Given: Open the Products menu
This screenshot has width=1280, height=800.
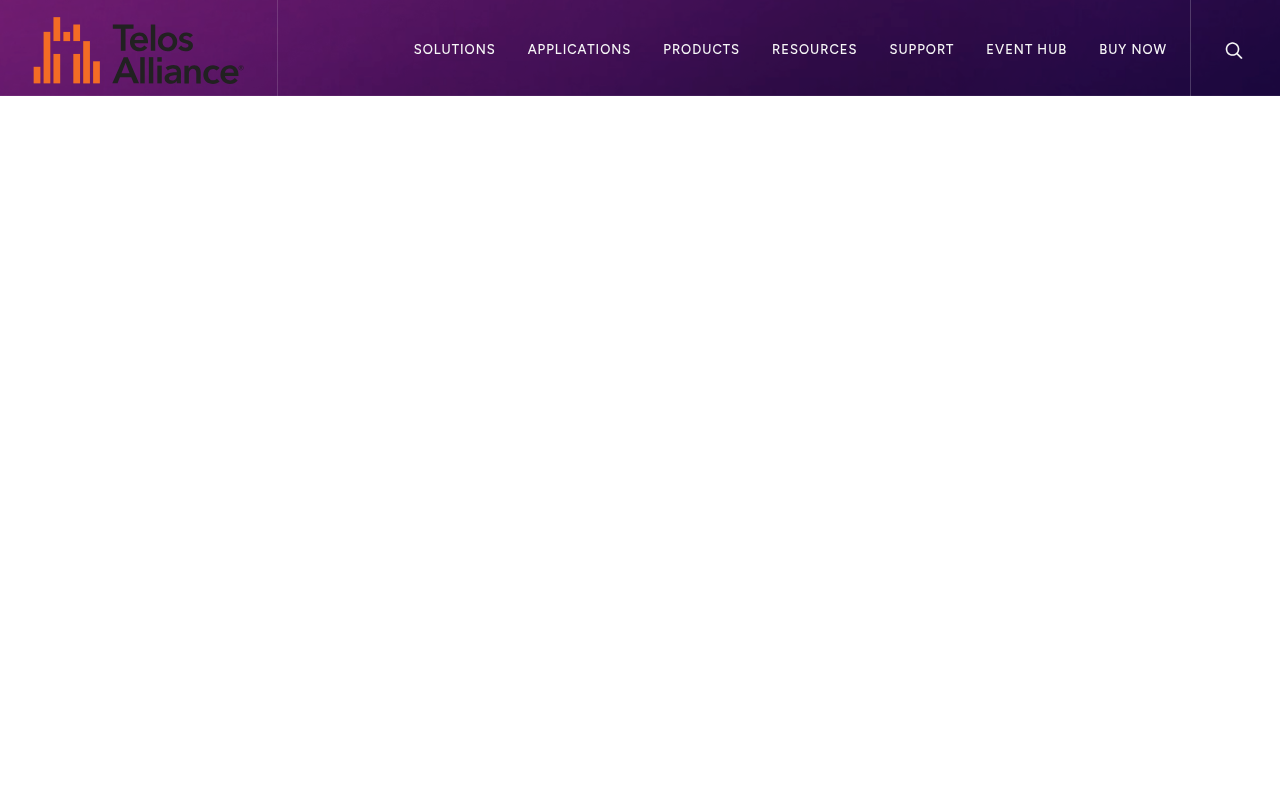Looking at the screenshot, I should tap(701, 50).
